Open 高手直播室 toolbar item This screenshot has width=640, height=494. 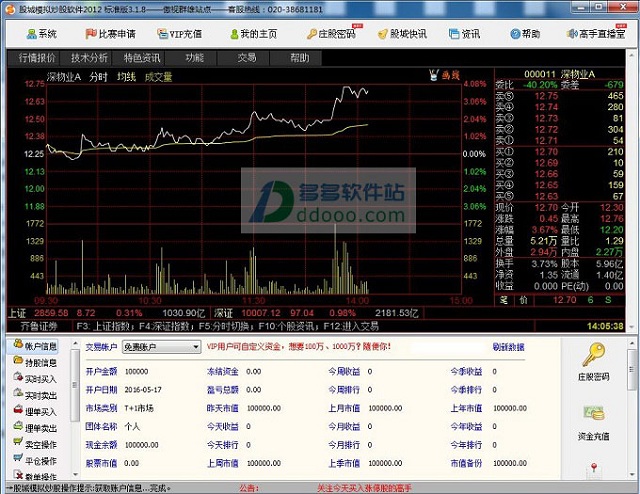(x=596, y=34)
